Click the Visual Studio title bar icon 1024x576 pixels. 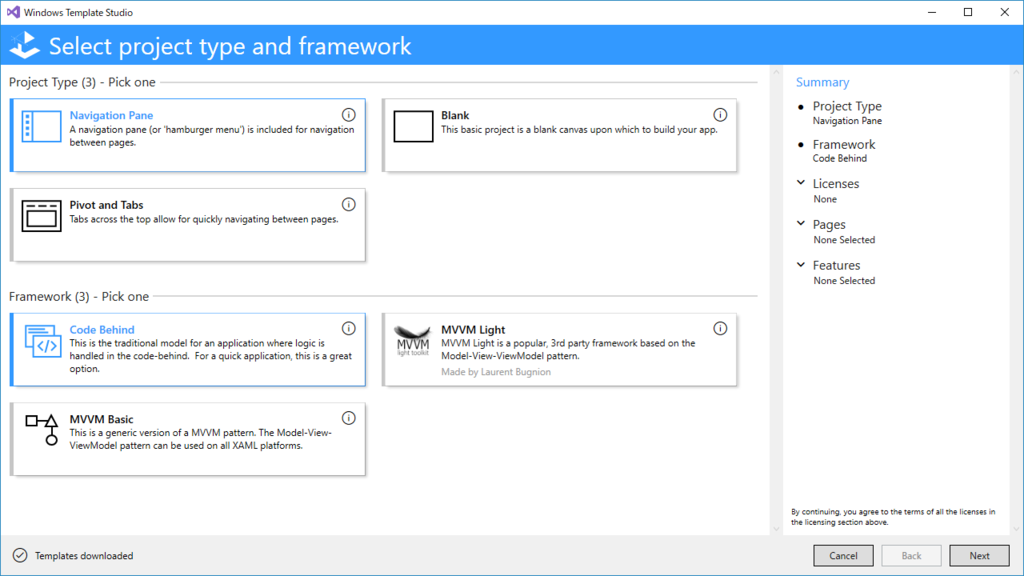[13, 12]
